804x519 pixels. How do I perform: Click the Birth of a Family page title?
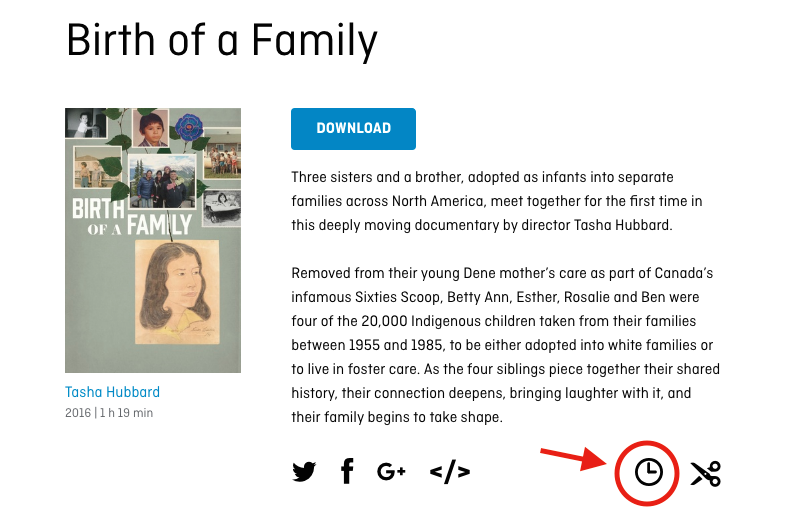222,41
